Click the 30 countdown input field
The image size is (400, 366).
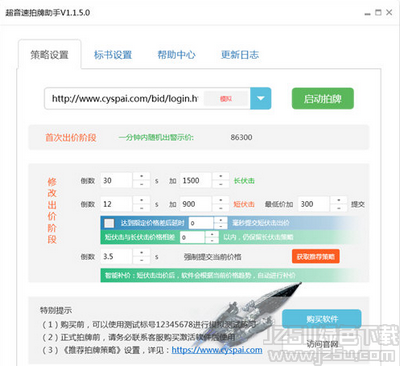coord(117,180)
